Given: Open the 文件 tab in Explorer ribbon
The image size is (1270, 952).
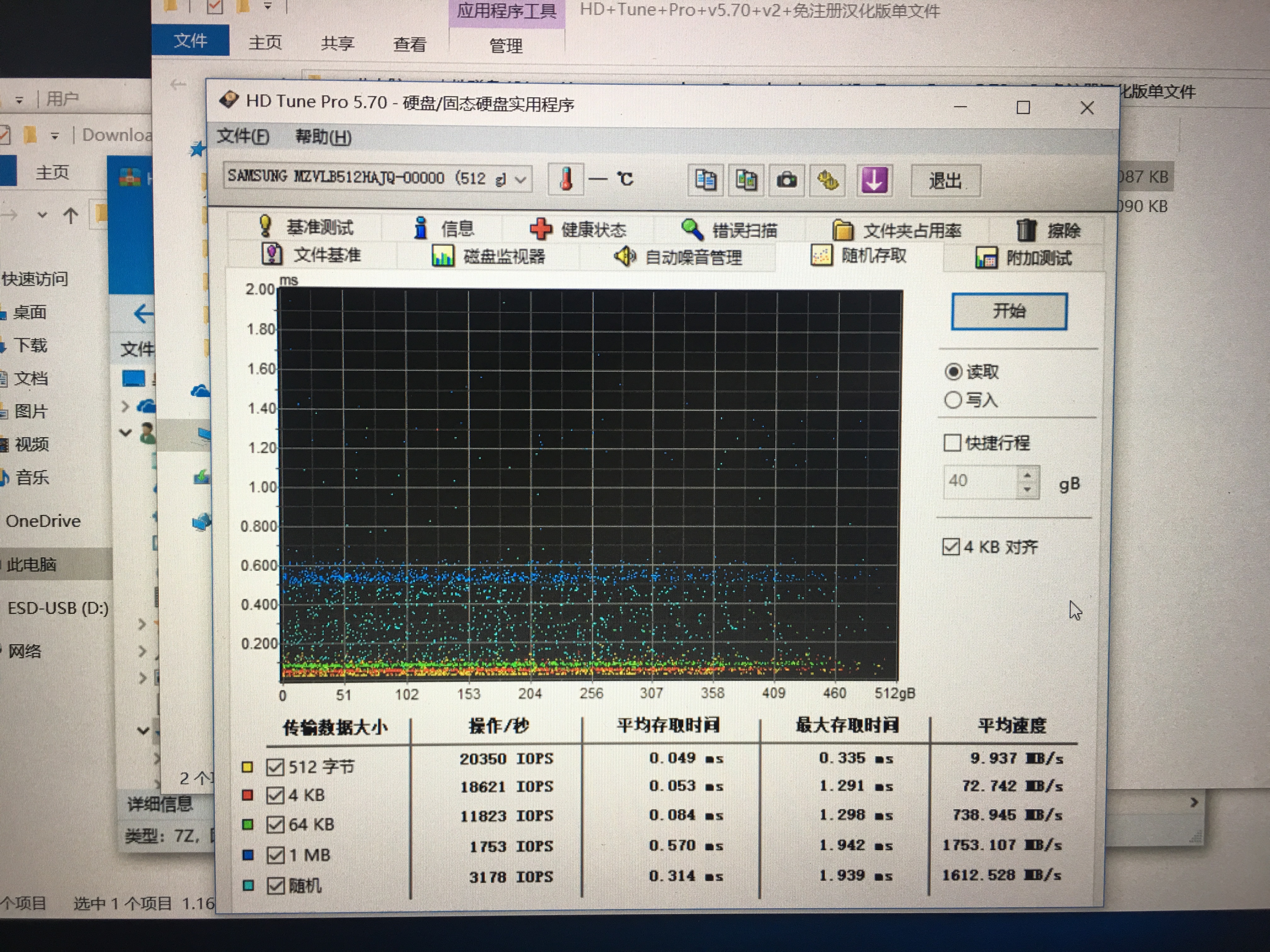Looking at the screenshot, I should click(191, 41).
